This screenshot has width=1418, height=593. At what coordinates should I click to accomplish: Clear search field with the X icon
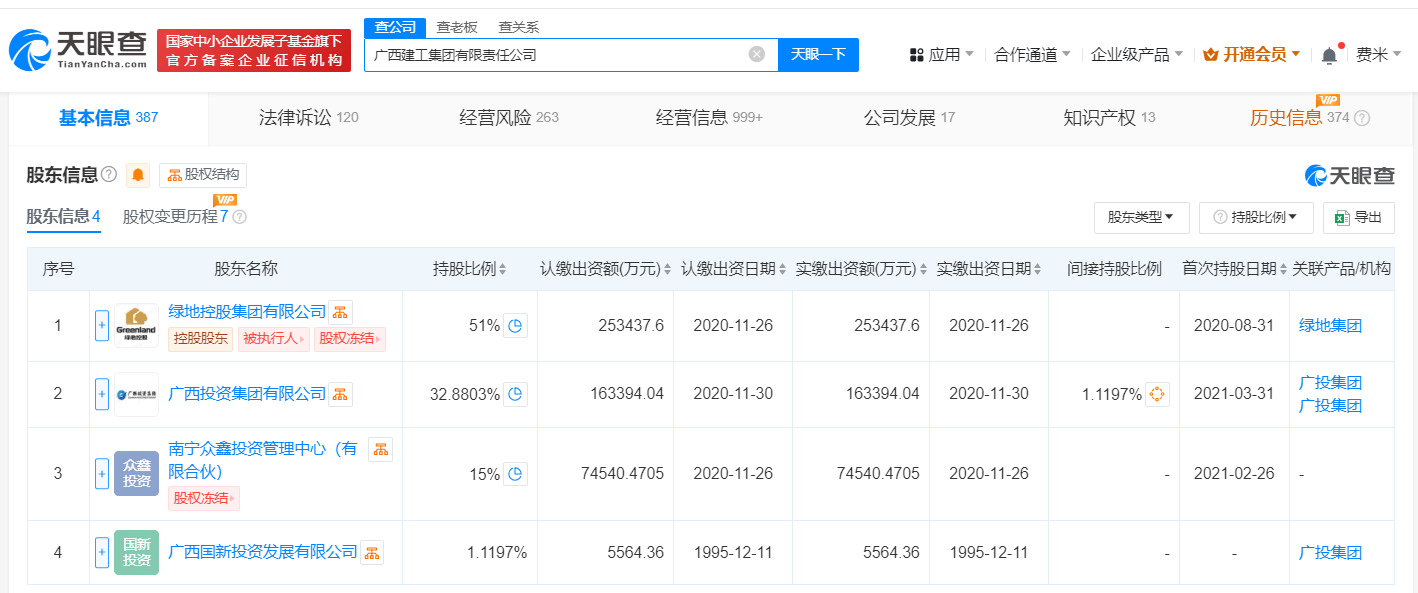pos(757,54)
